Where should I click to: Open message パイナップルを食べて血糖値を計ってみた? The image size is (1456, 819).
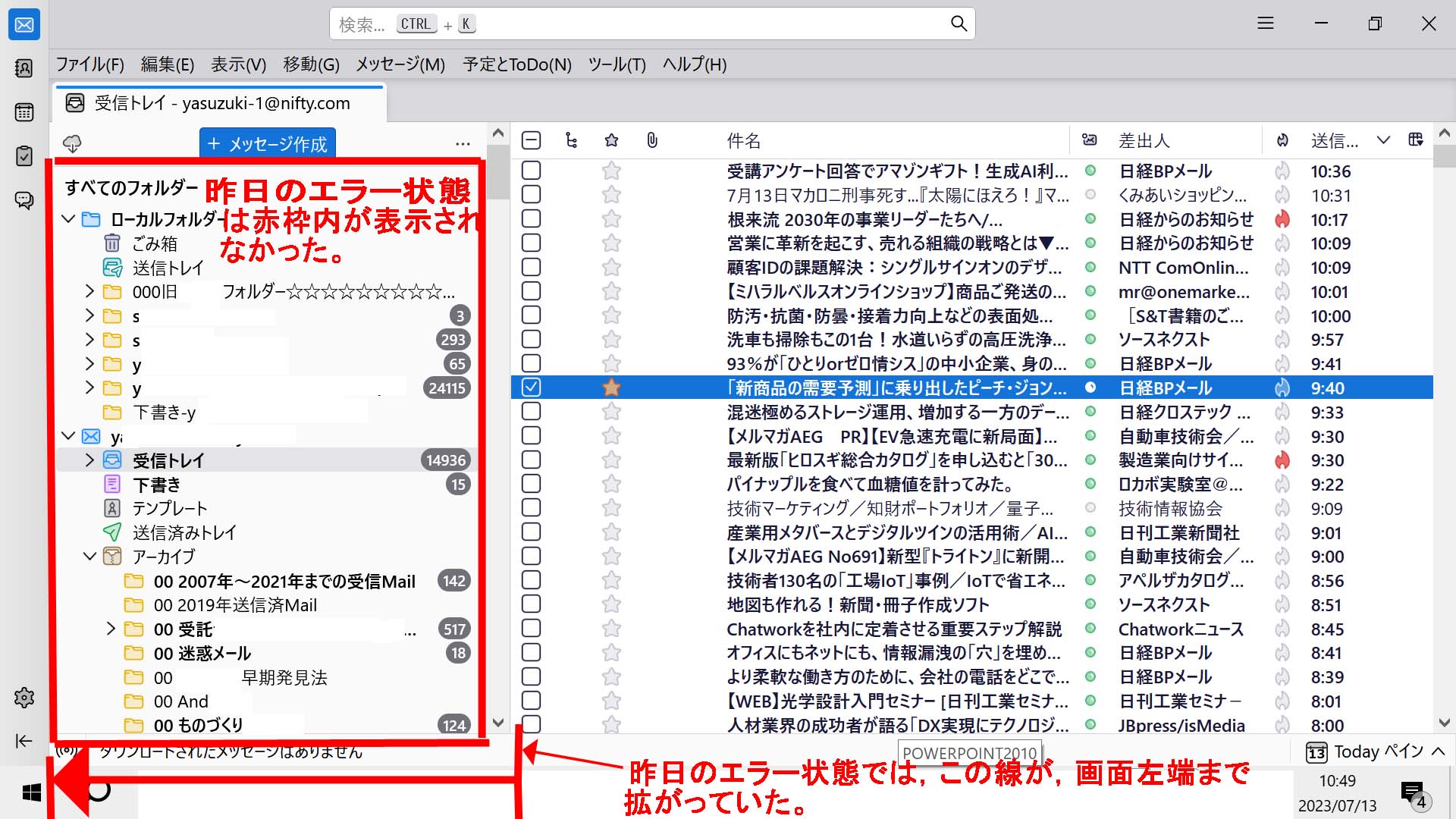click(x=870, y=484)
